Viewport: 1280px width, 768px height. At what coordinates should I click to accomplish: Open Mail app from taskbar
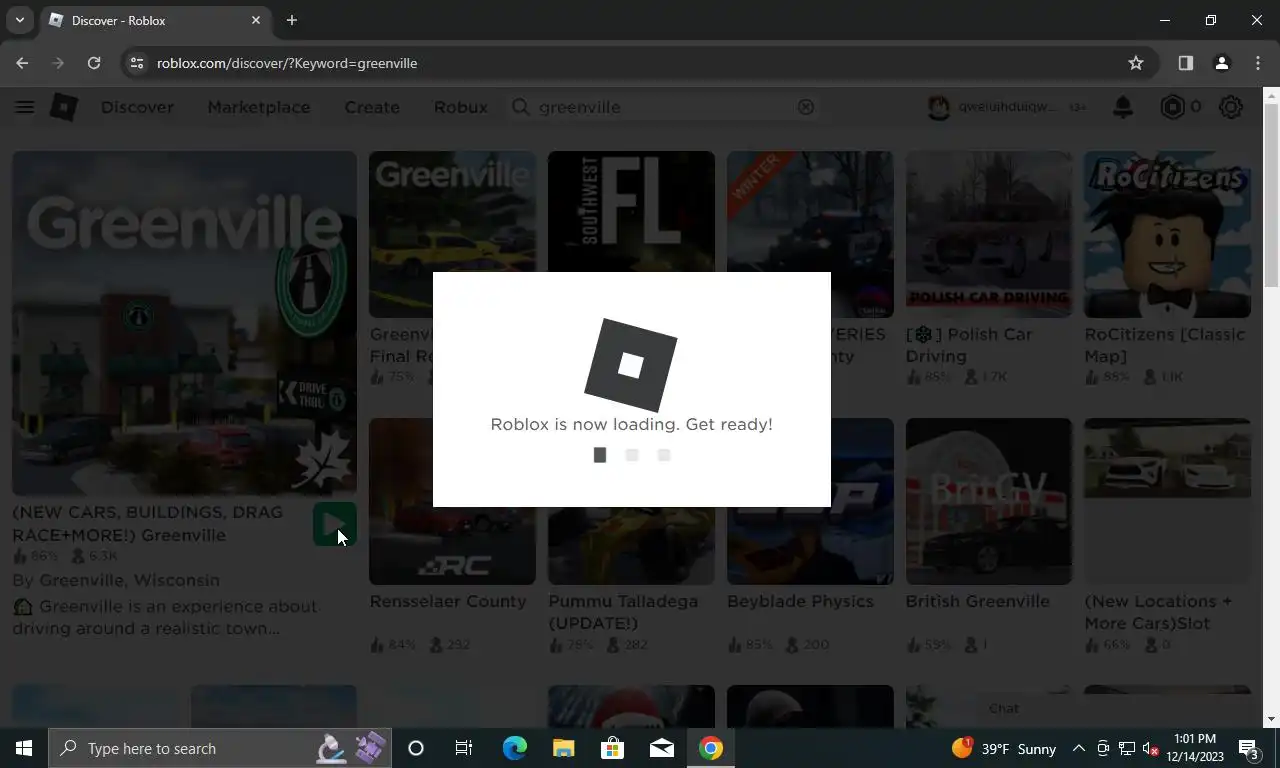click(x=661, y=748)
